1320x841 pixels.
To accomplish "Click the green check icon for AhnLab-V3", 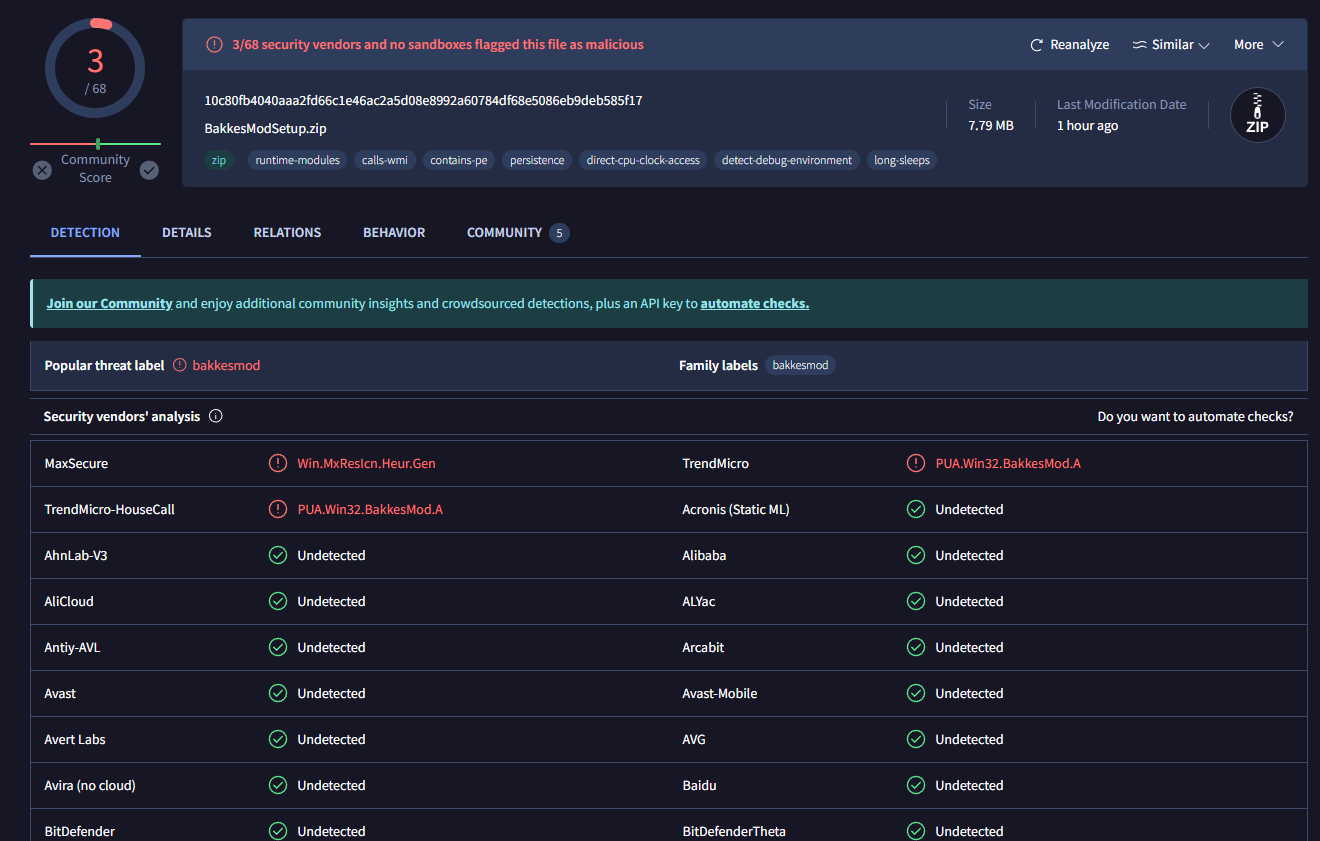I will [278, 555].
